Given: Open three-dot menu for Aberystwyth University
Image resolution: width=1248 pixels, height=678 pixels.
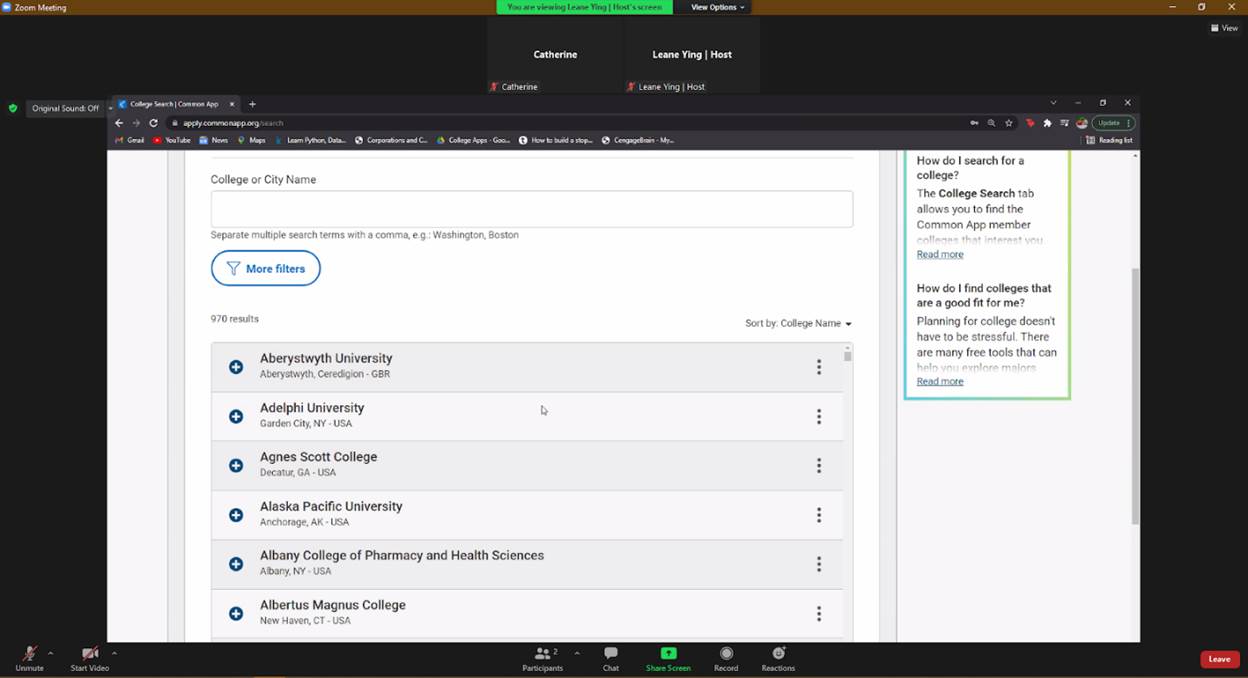Looking at the screenshot, I should click(819, 367).
